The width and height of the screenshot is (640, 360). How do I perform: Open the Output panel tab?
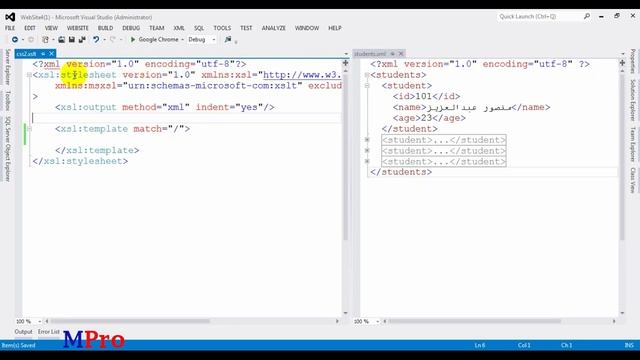[x=23, y=332]
